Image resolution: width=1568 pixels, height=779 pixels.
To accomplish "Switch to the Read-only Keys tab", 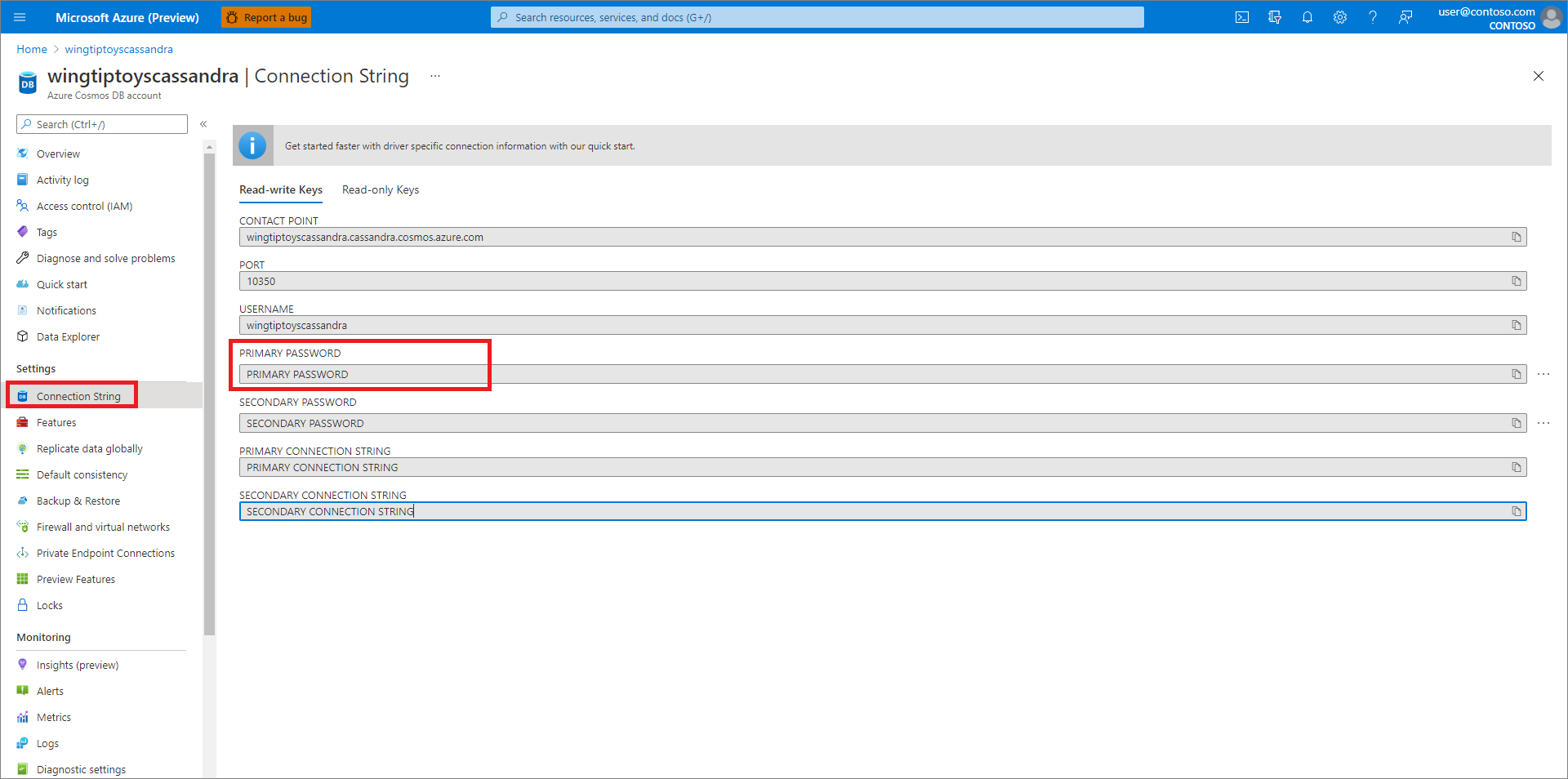I will 381,189.
